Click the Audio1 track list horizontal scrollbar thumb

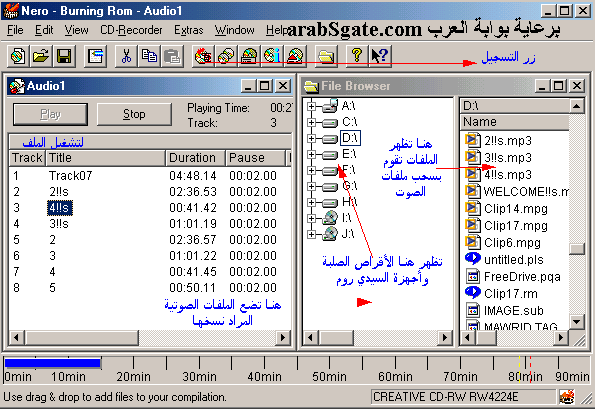point(81,337)
